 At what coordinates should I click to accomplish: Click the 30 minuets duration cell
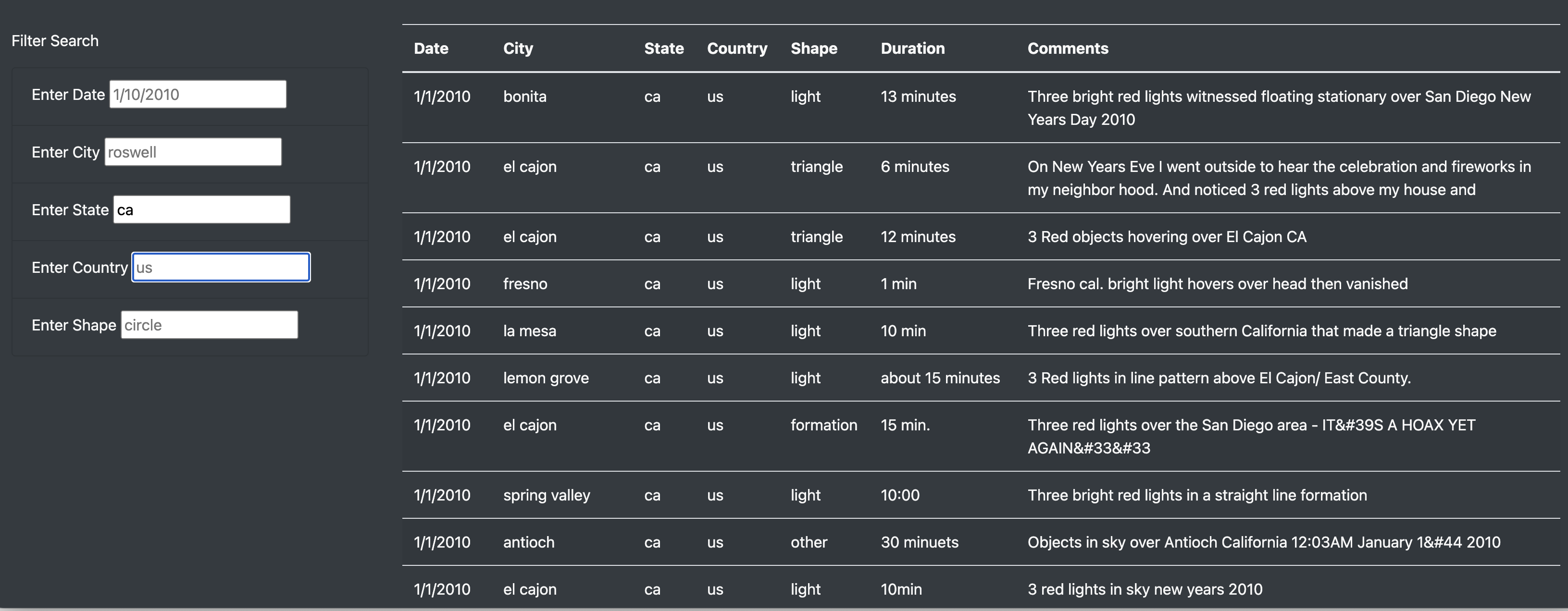(x=919, y=542)
